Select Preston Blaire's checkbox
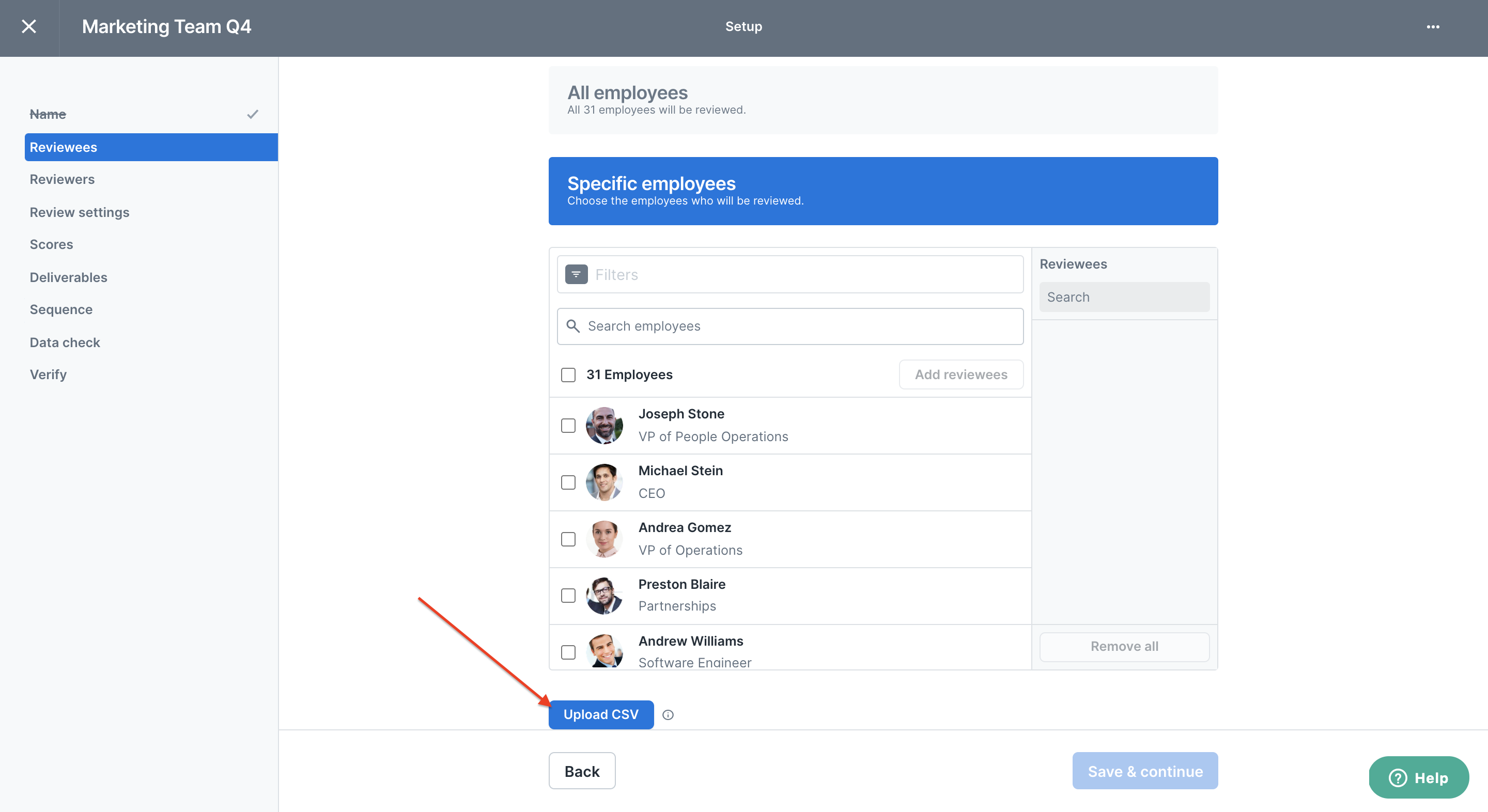Viewport: 1488px width, 812px height. click(568, 596)
